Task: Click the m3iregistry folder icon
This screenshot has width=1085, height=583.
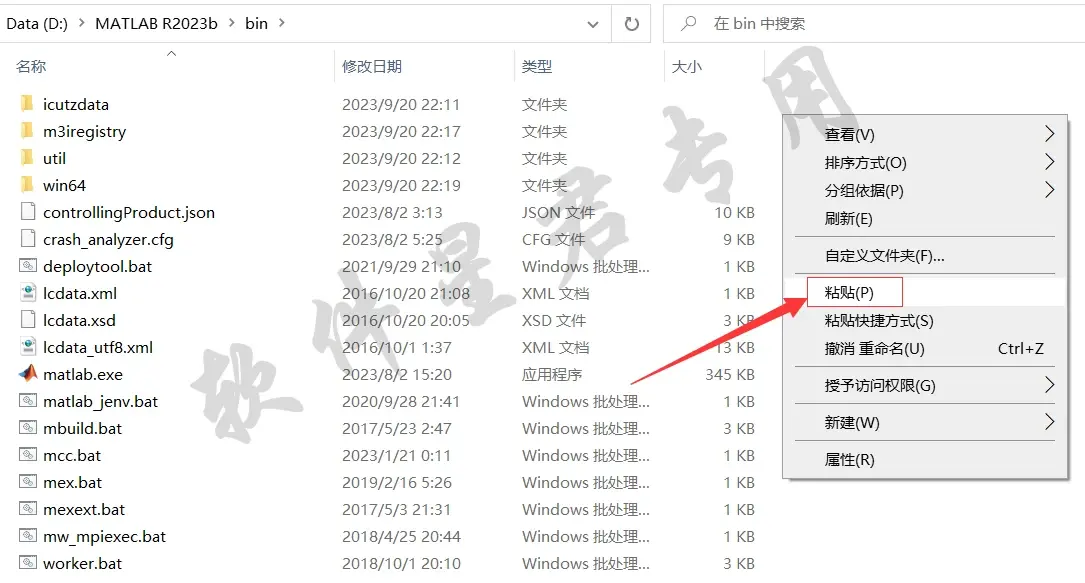Action: 27,131
